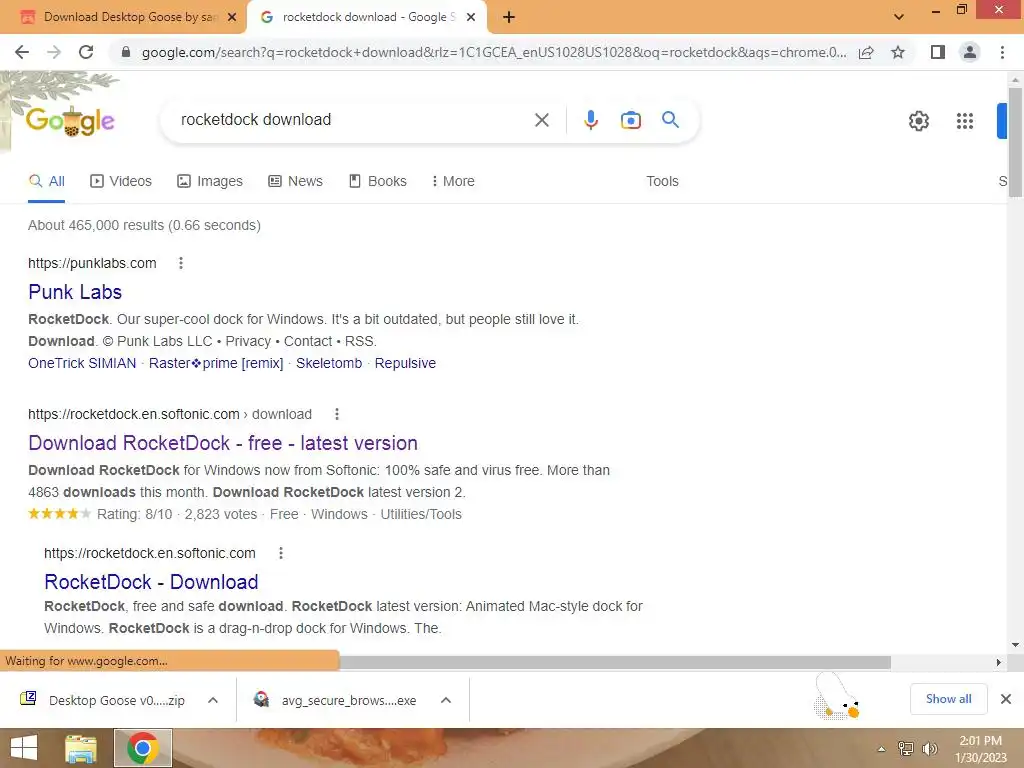Open Google quick settings gear
Viewport: 1024px width, 768px height.
pos(919,121)
